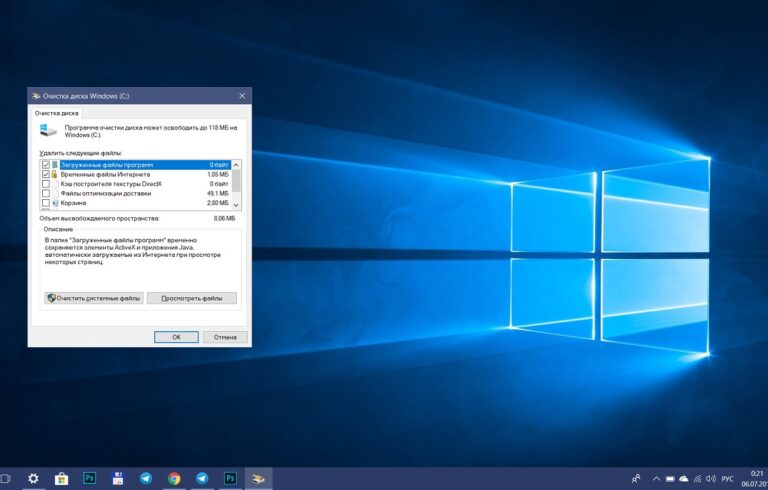Click the Disk Cleanup title bar icon
This screenshot has height=490, width=768.
[x=36, y=96]
